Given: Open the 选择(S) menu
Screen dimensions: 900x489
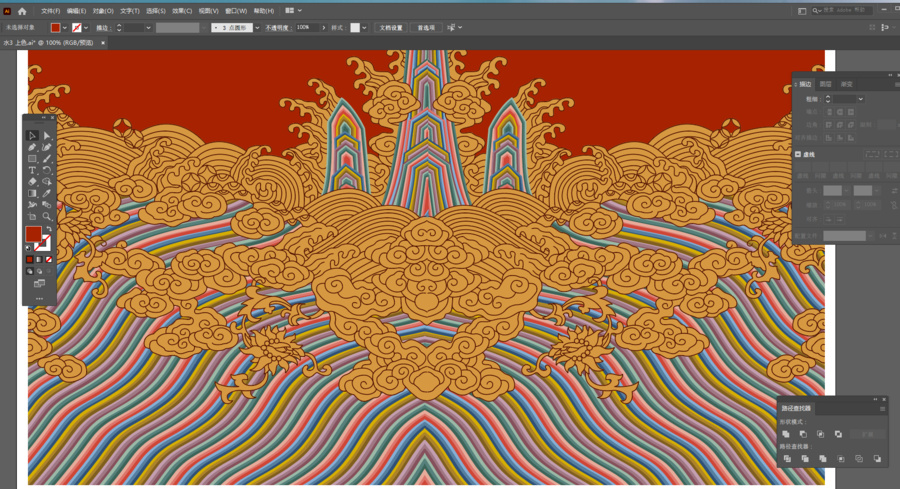Looking at the screenshot, I should (156, 11).
